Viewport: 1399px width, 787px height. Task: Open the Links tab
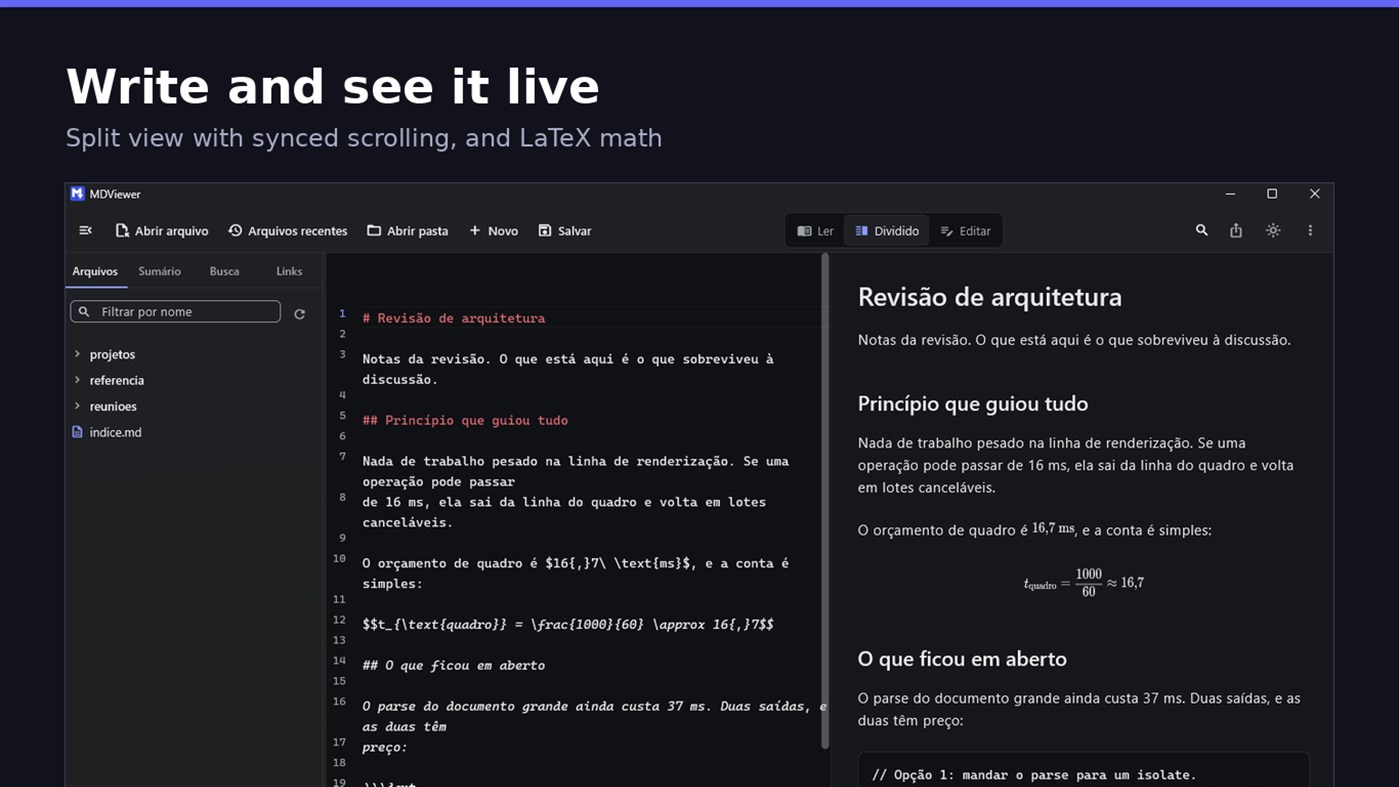tap(289, 272)
